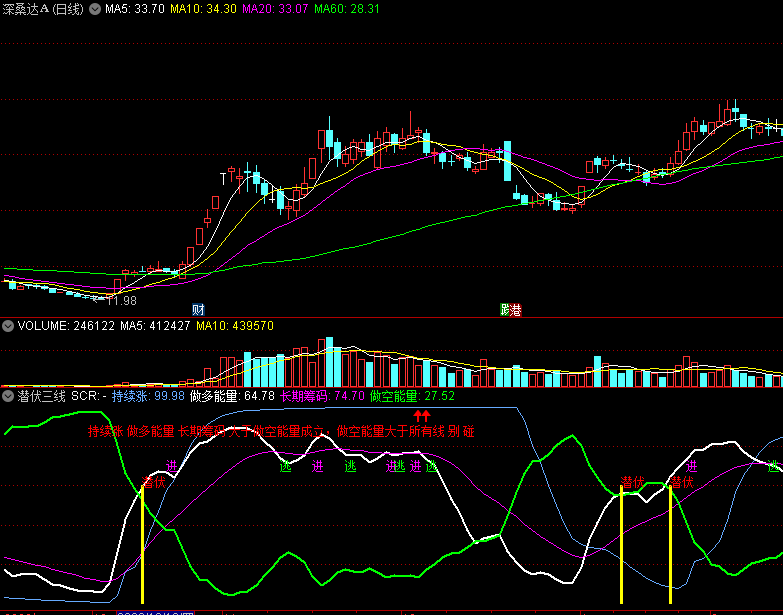Click the SCR: - readout
This screenshot has width=783, height=615.
[89, 396]
